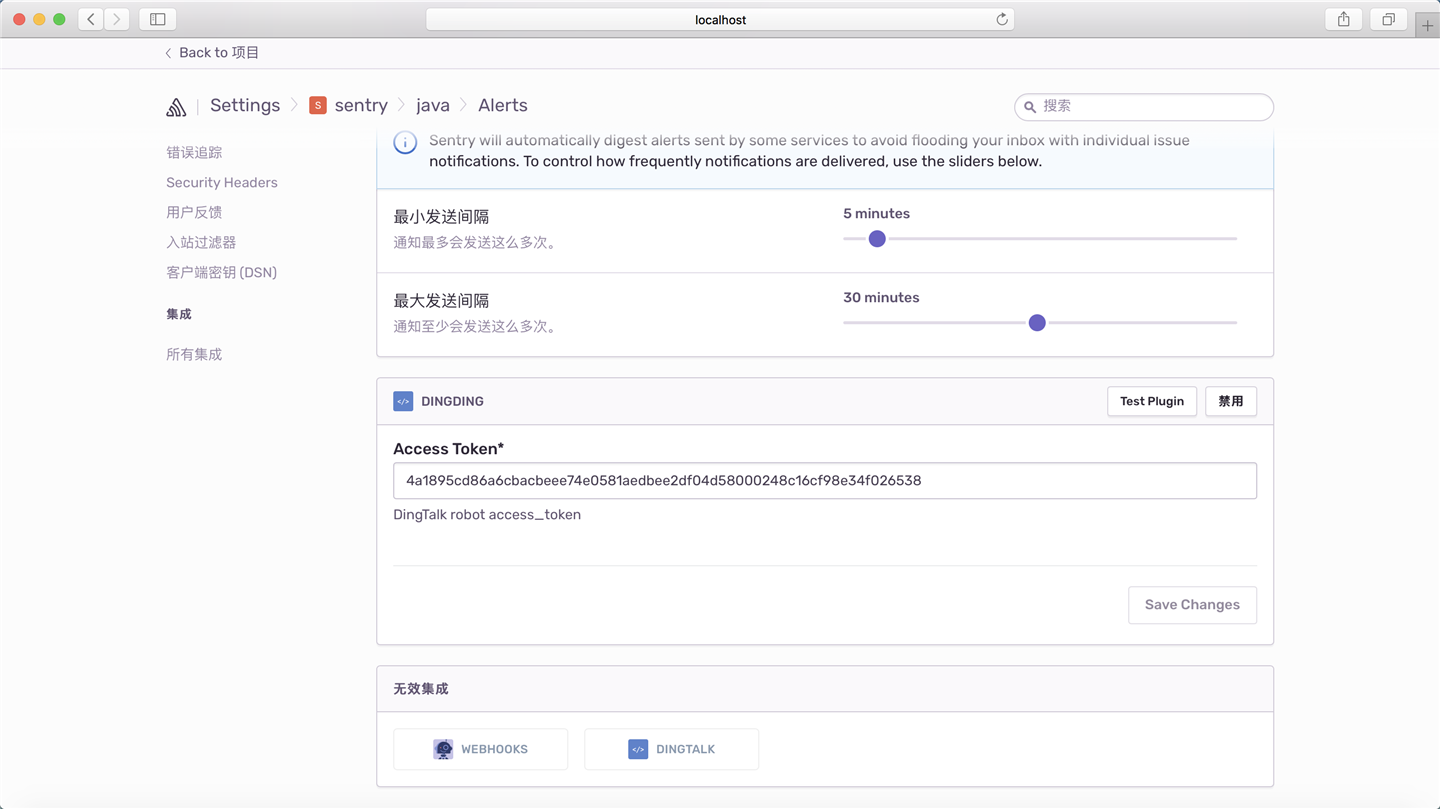The width and height of the screenshot is (1440, 809).
Task: Click the Access Token input field
Action: (x=825, y=481)
